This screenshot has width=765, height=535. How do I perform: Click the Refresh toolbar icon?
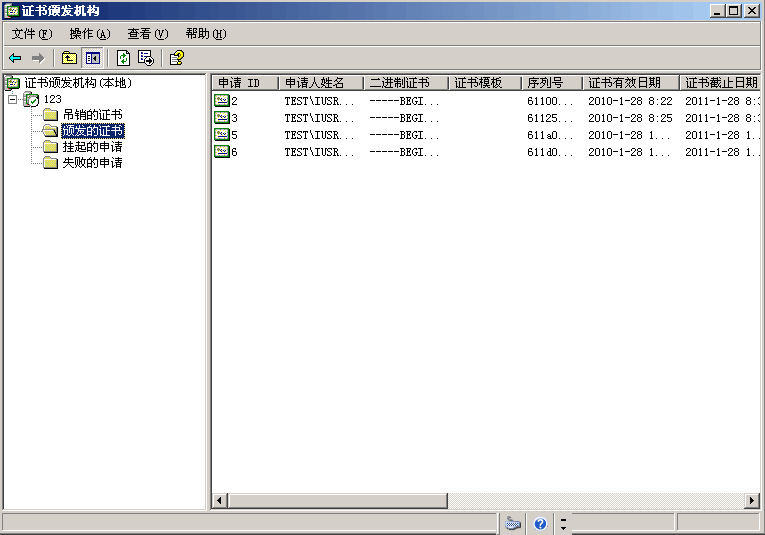pos(123,58)
